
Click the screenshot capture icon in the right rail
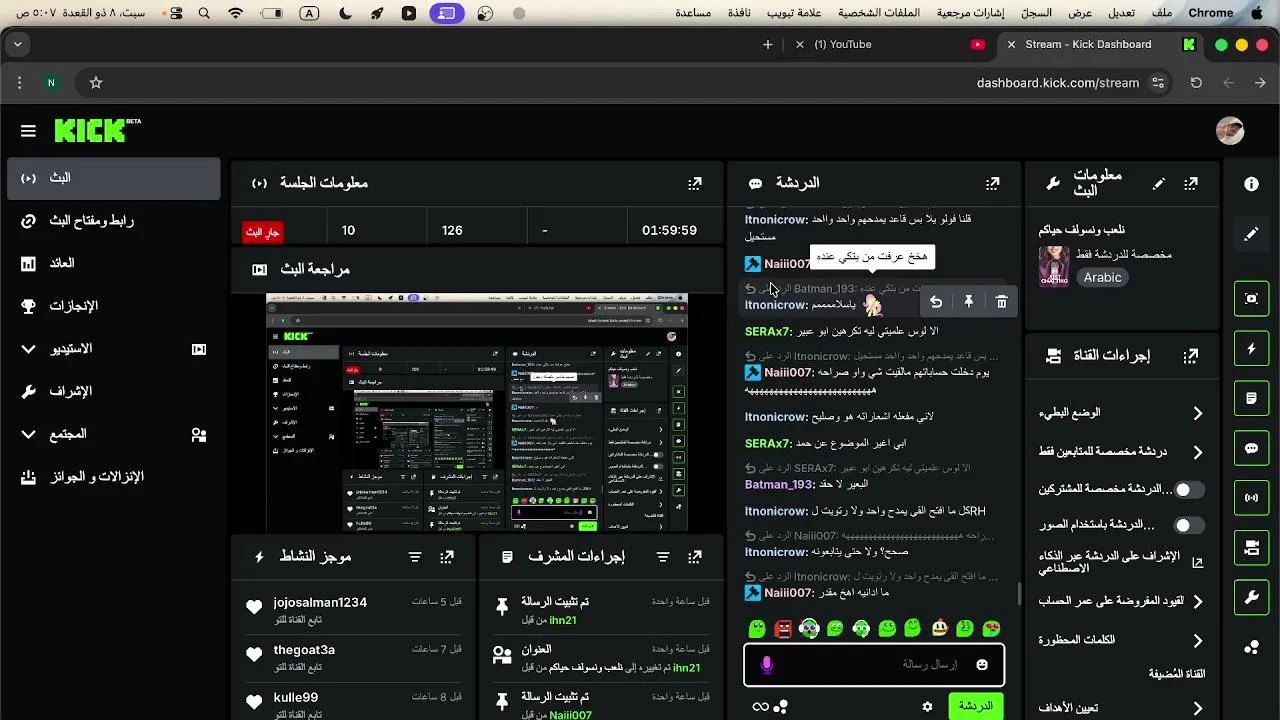point(1251,298)
